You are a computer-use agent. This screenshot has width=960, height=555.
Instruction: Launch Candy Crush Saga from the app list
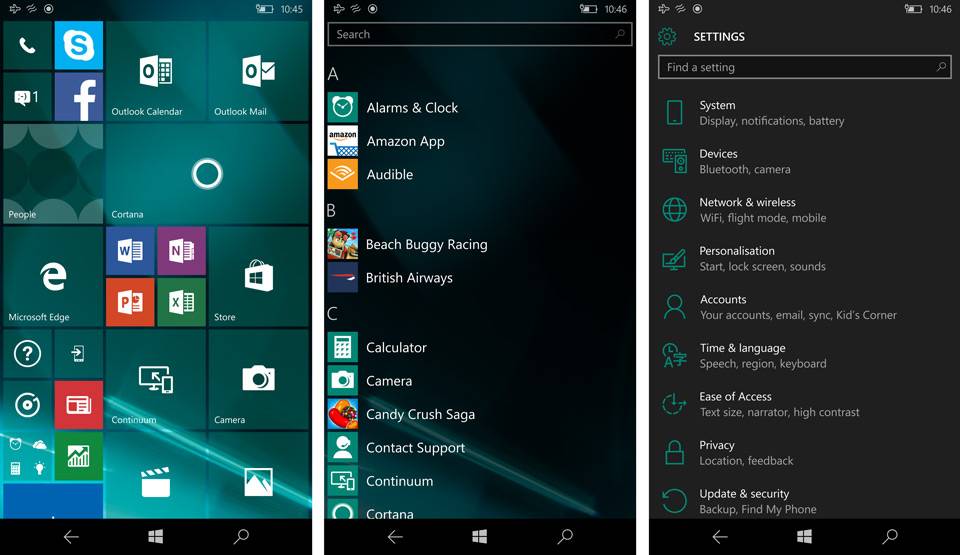click(x=419, y=414)
